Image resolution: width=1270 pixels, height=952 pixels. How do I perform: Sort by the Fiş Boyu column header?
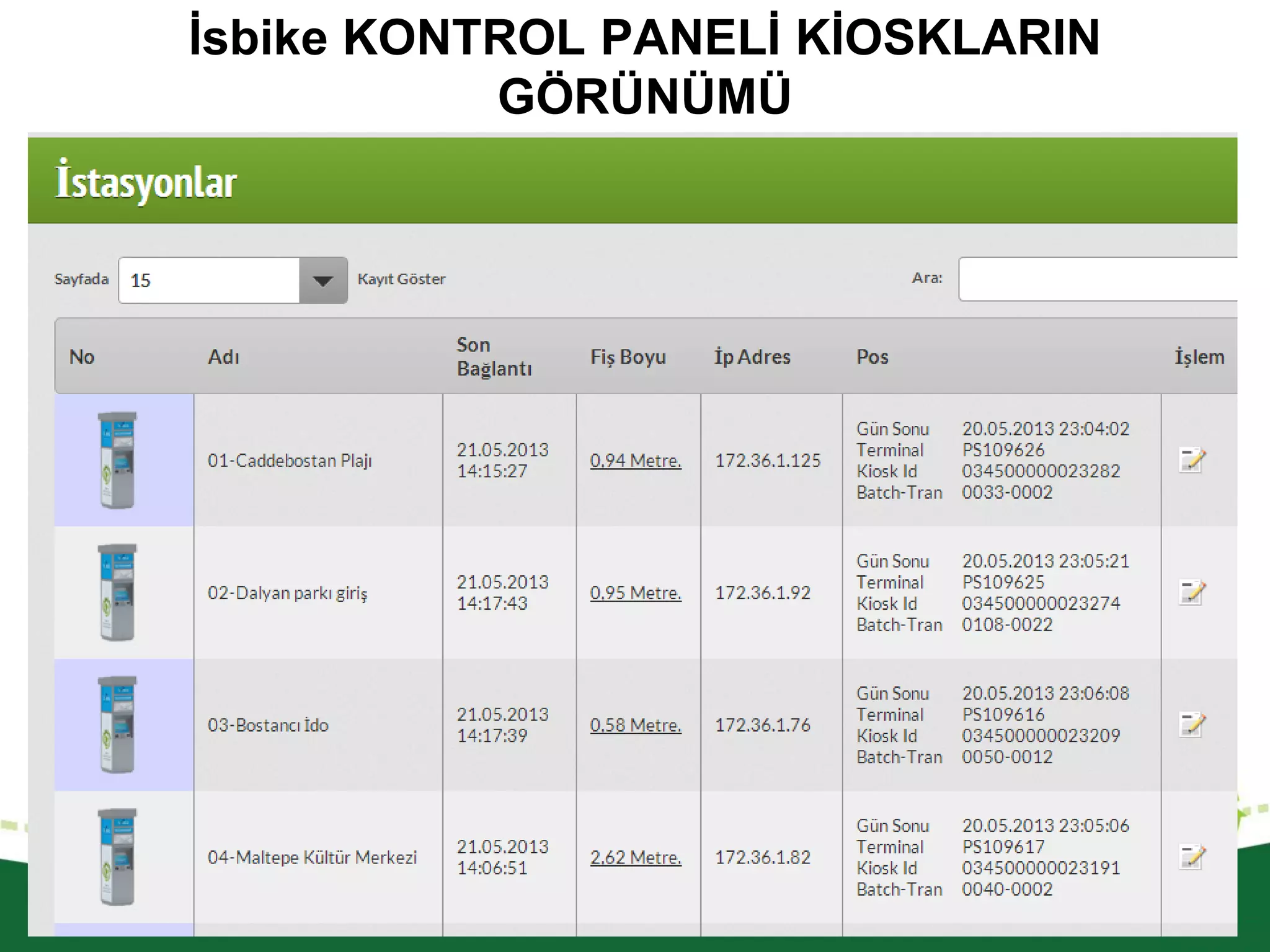[628, 357]
